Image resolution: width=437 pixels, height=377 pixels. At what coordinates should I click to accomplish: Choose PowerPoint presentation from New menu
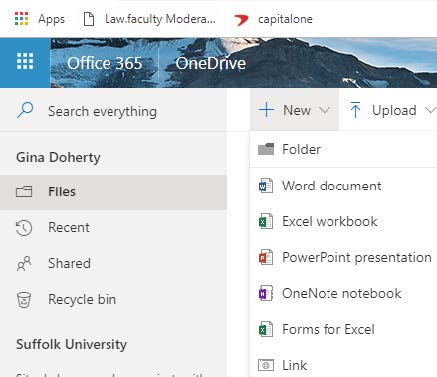pyautogui.click(x=343, y=257)
